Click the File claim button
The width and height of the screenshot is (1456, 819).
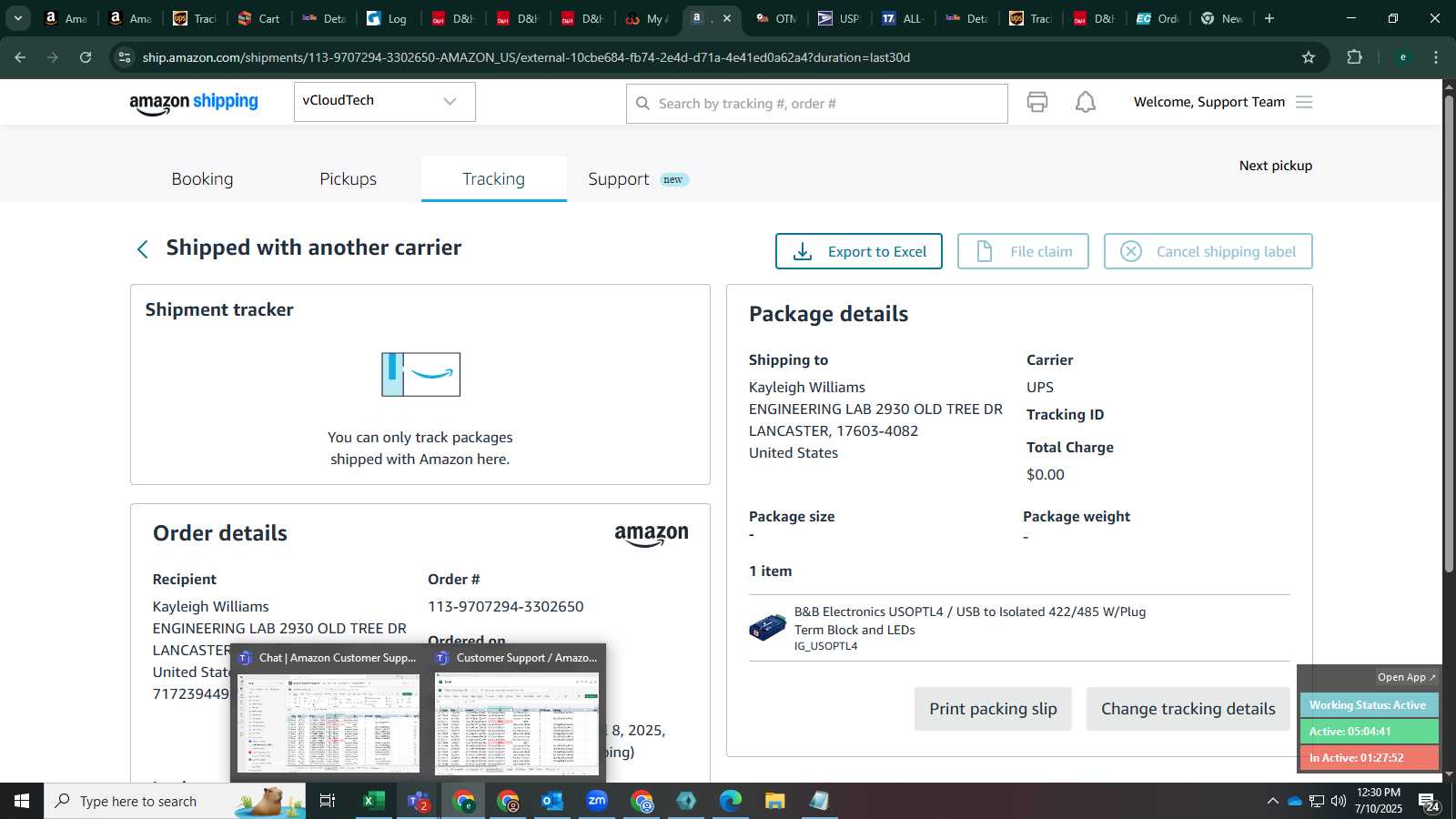(x=1023, y=251)
